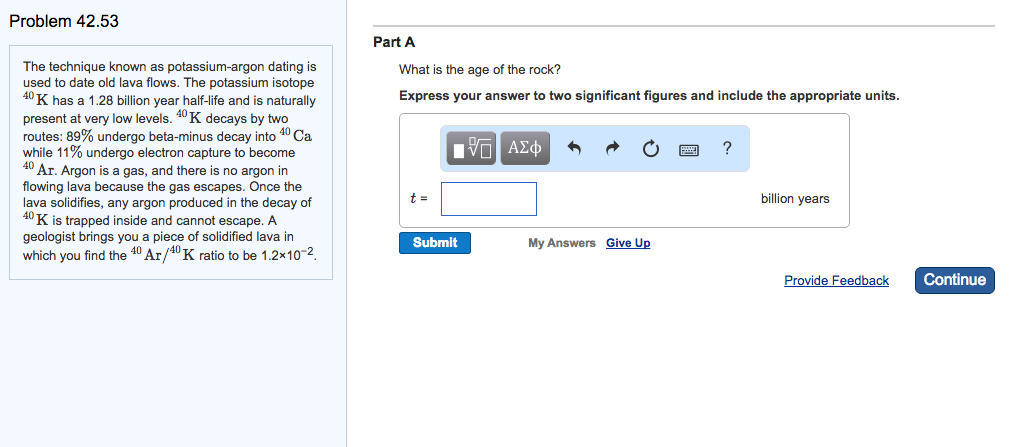The image size is (1020, 447).
Task: Click the significant figures instruction text
Action: (649, 96)
